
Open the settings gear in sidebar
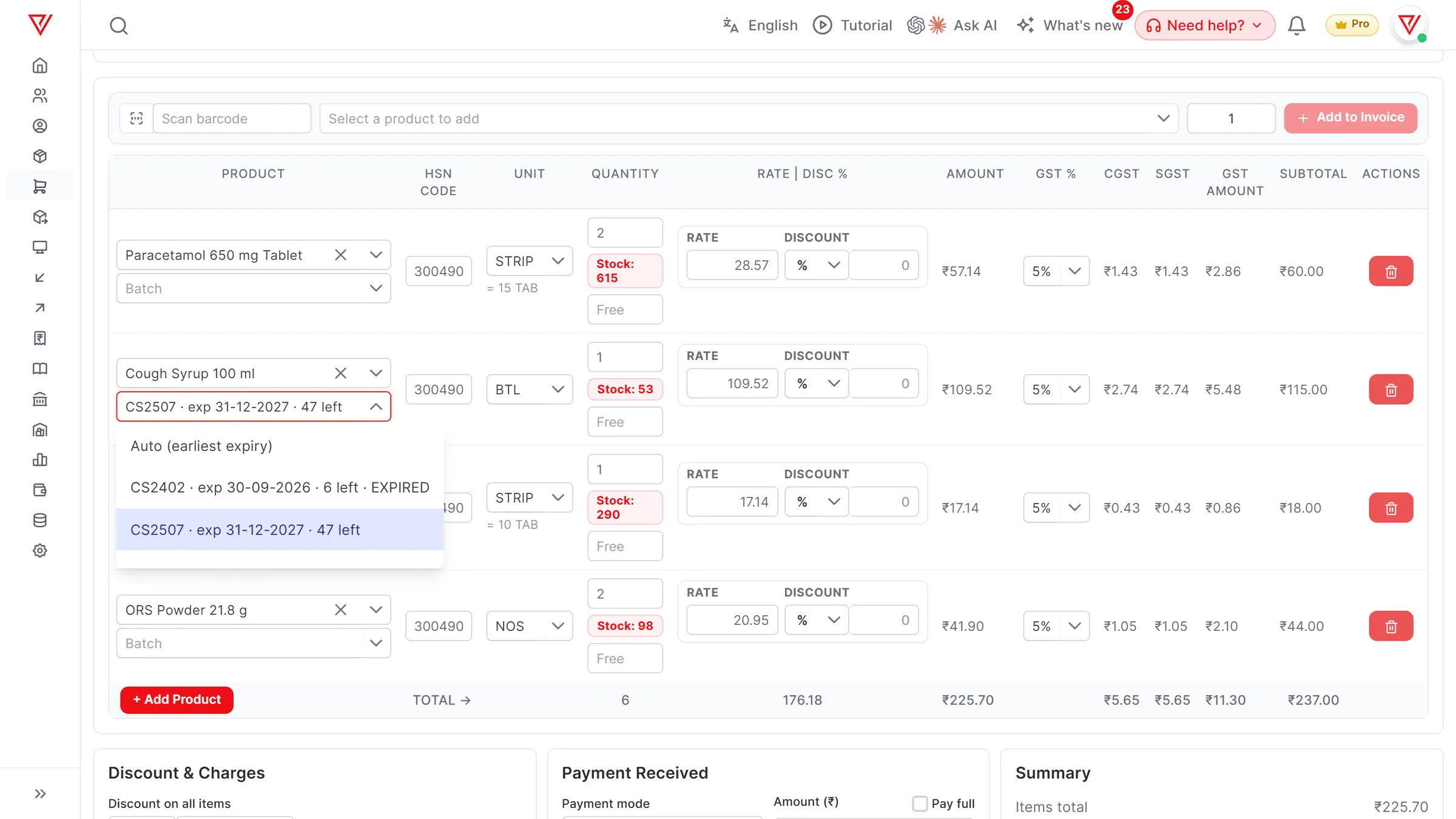click(x=40, y=551)
